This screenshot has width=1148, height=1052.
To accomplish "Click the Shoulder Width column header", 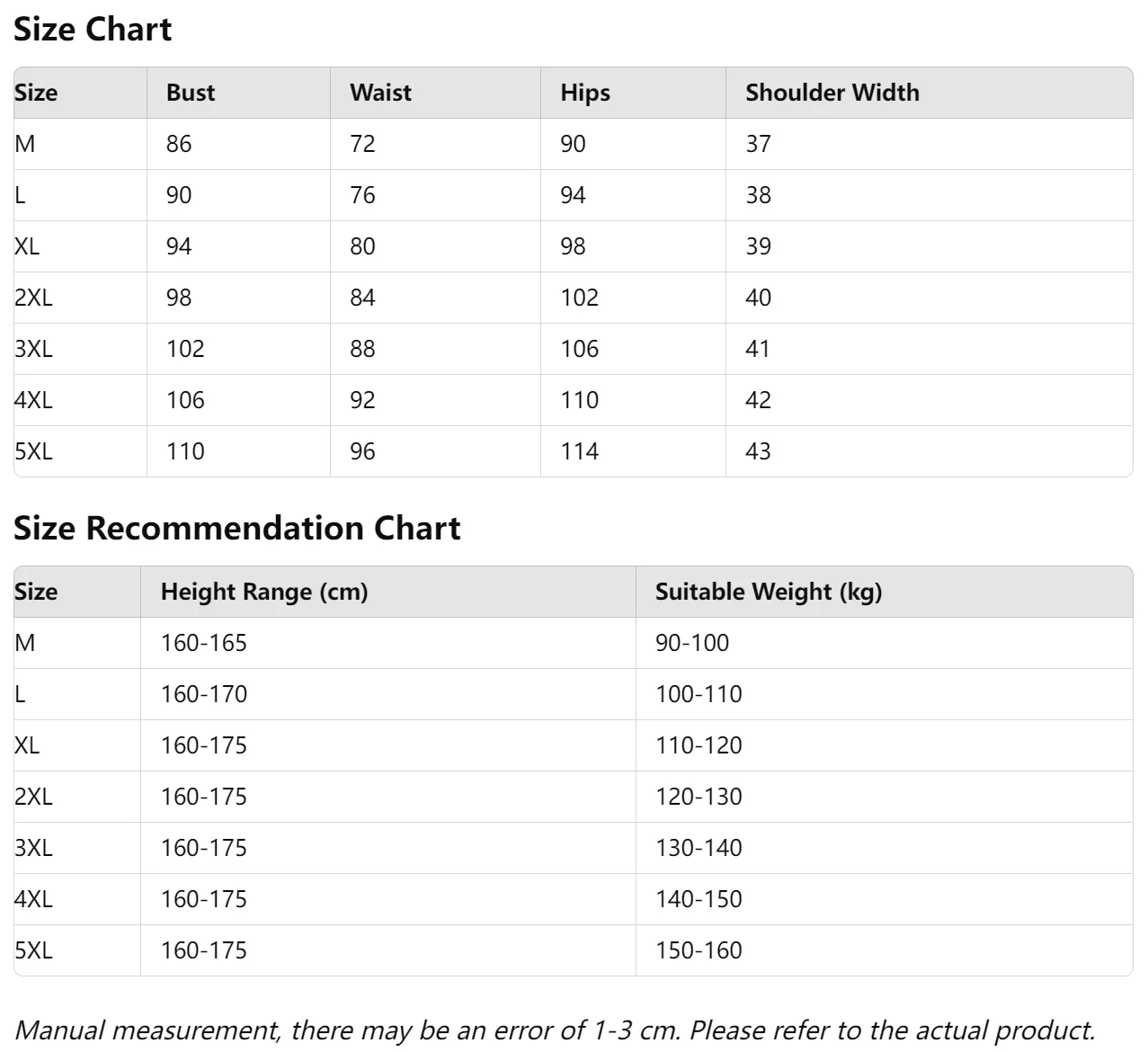I will [832, 93].
